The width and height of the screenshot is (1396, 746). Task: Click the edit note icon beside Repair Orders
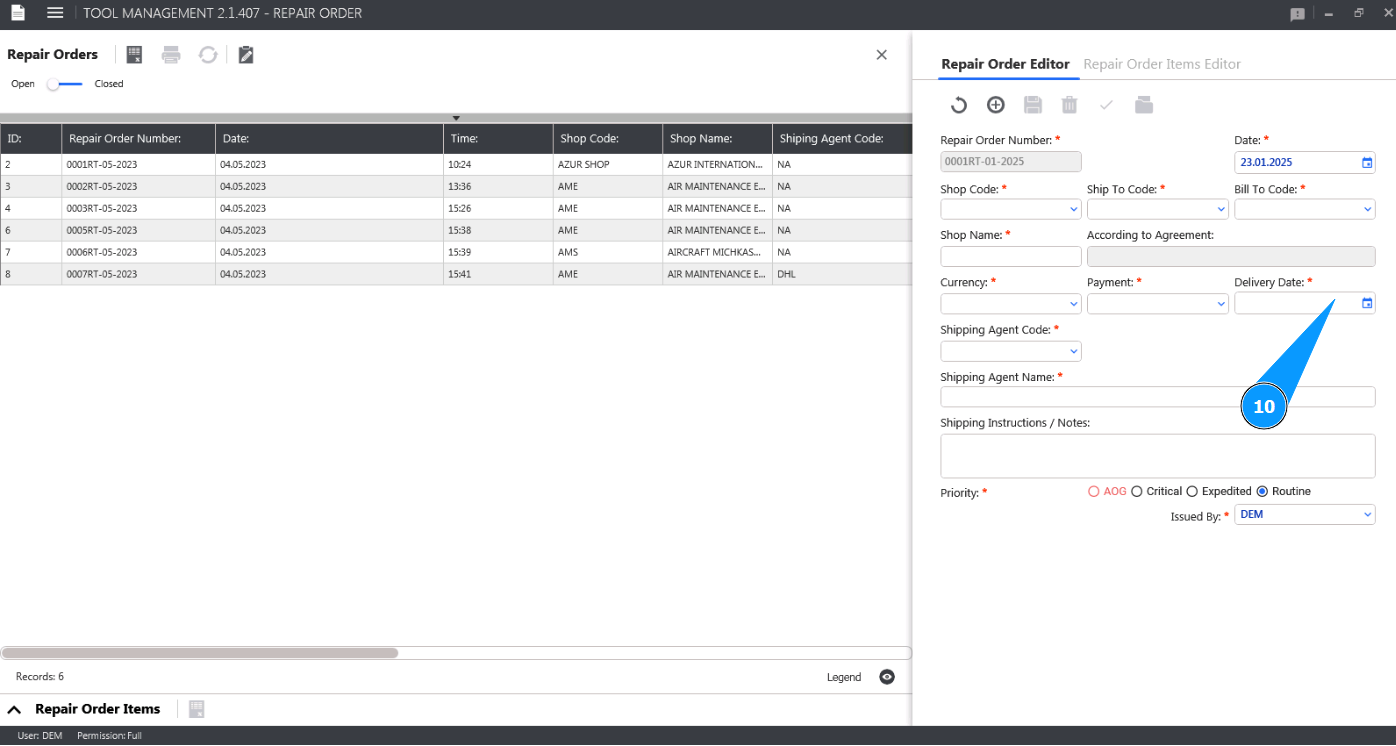click(x=246, y=55)
